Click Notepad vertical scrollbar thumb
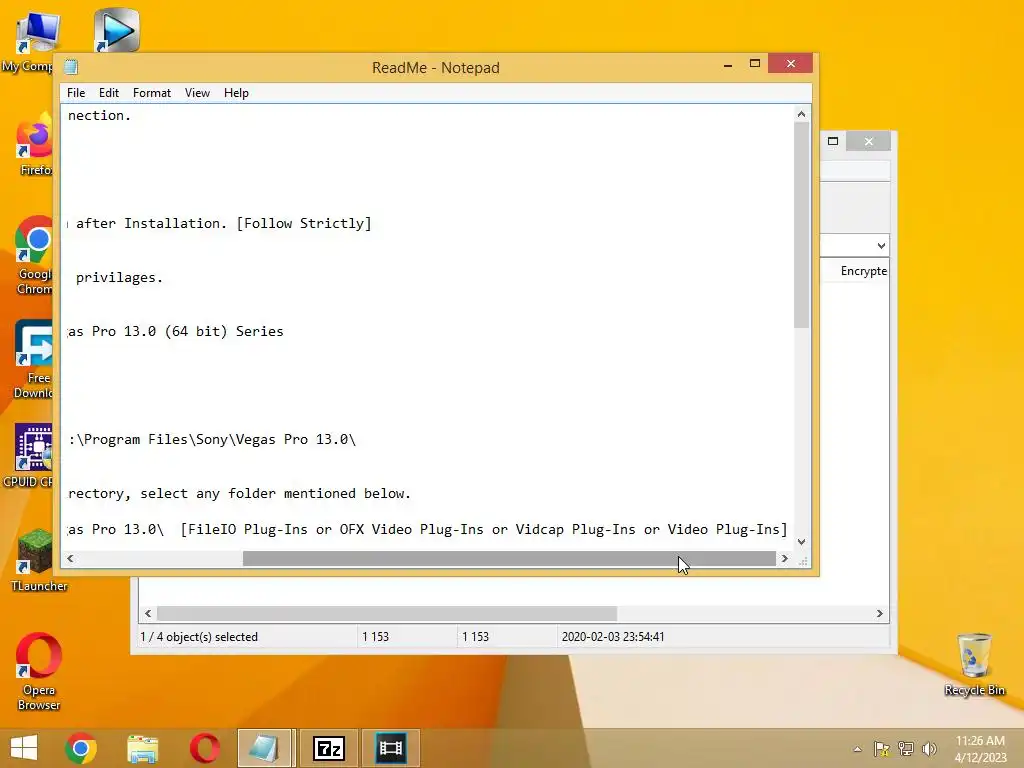This screenshot has height=768, width=1024. (801, 225)
